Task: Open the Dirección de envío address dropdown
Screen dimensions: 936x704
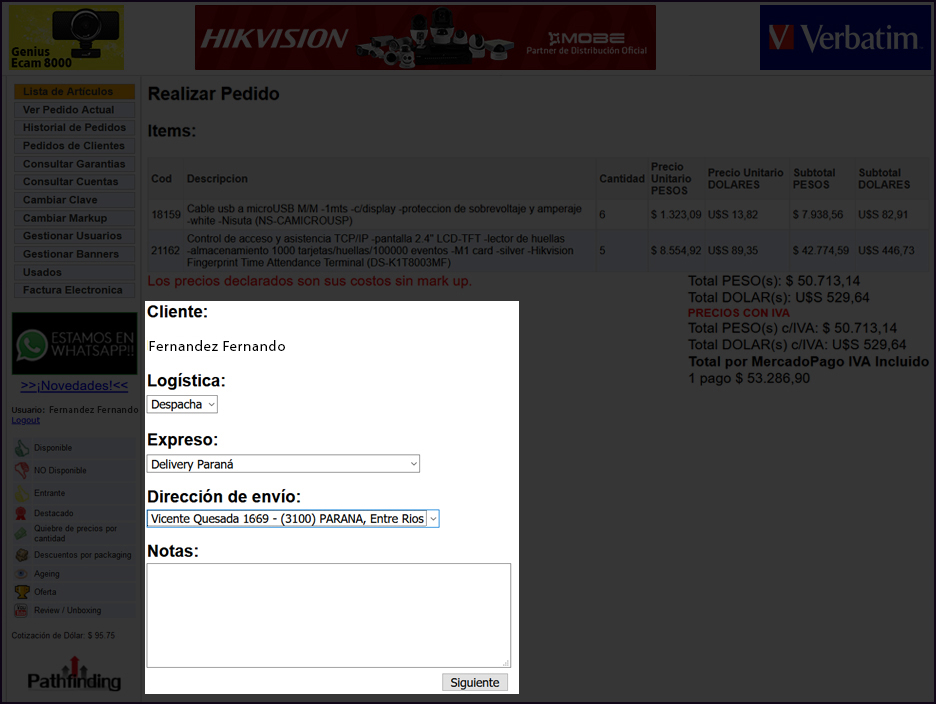Action: 292,518
